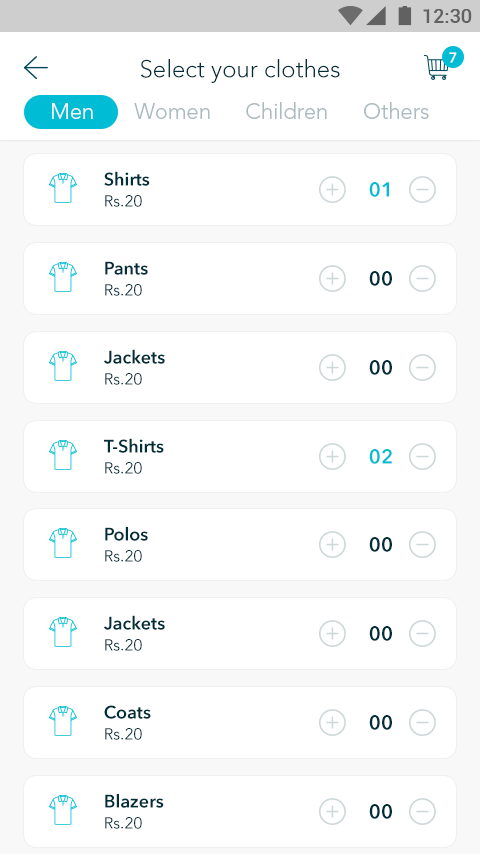Viewport: 480px width, 854px height.
Task: Switch to the Women tab
Action: (172, 112)
